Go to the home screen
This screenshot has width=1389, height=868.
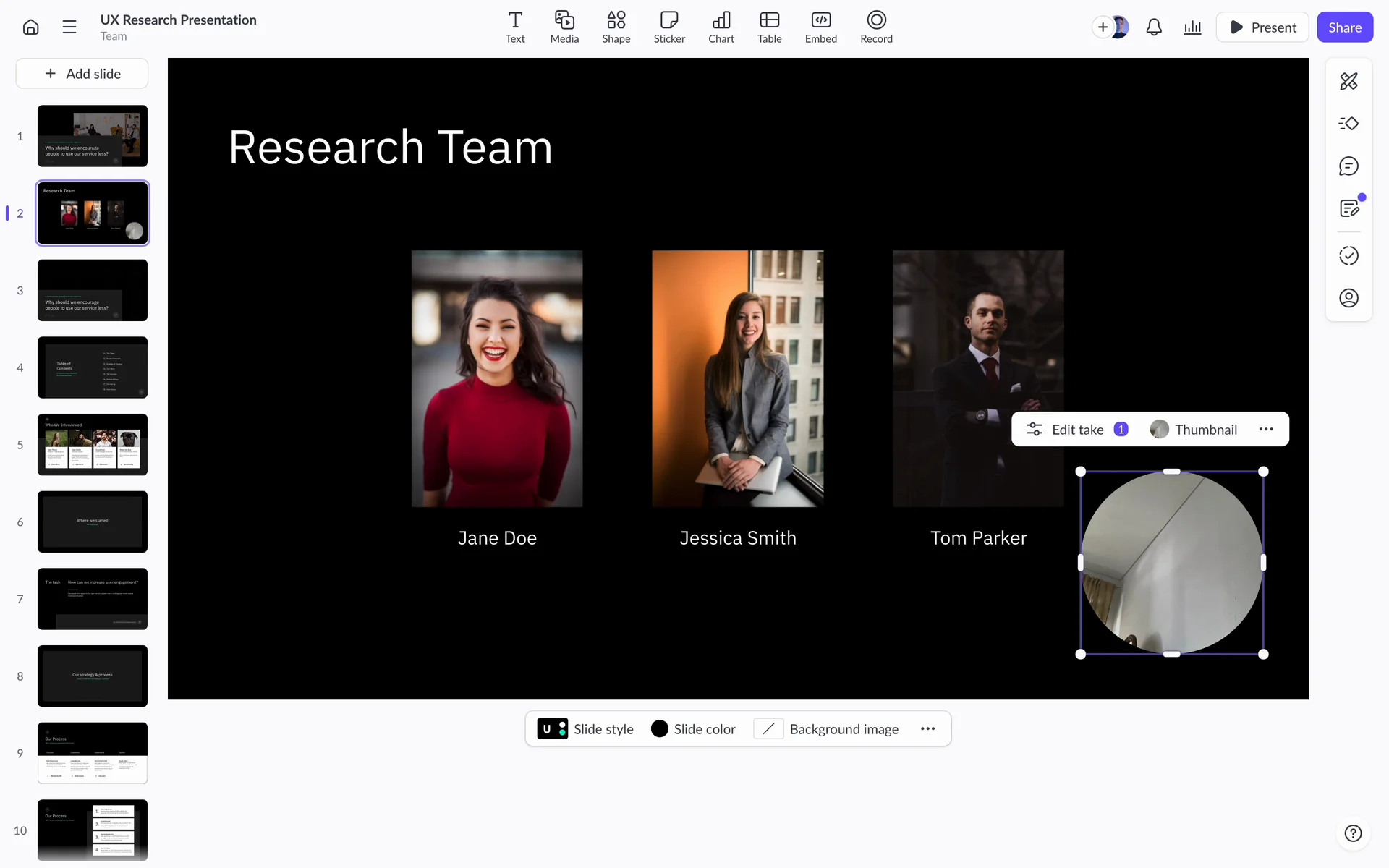click(x=30, y=27)
